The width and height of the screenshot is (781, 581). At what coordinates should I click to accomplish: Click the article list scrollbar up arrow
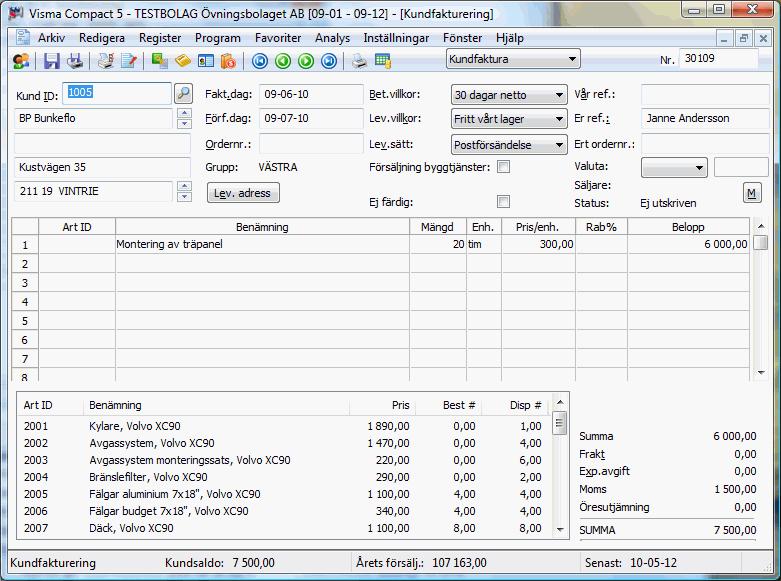[560, 402]
